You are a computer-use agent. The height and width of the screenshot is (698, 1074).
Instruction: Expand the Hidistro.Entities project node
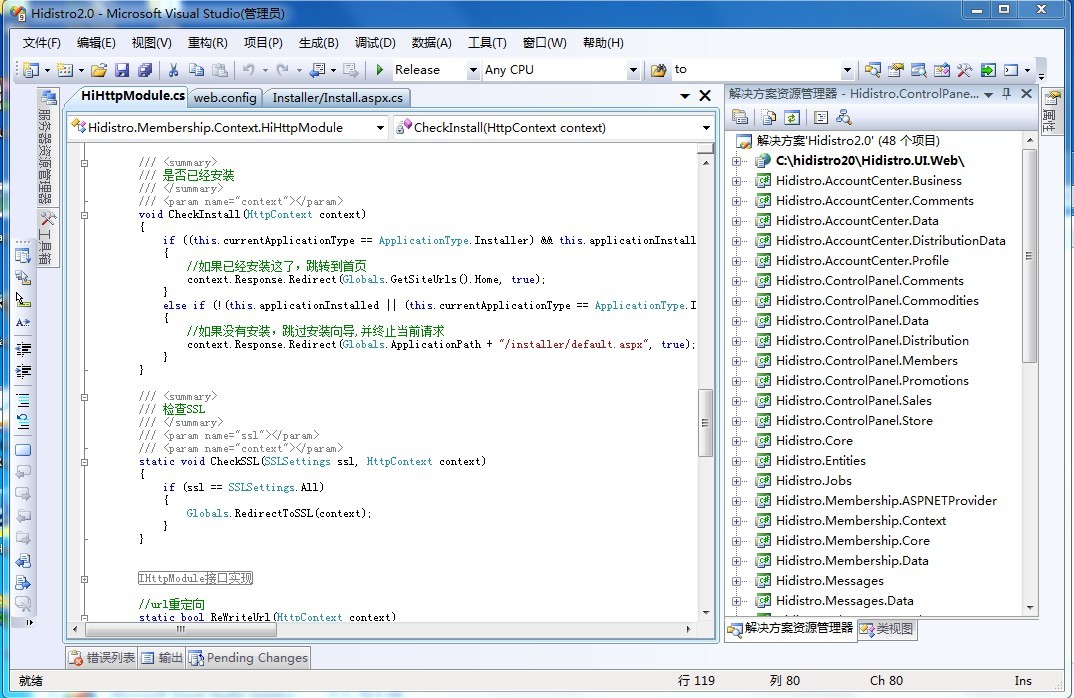[736, 461]
